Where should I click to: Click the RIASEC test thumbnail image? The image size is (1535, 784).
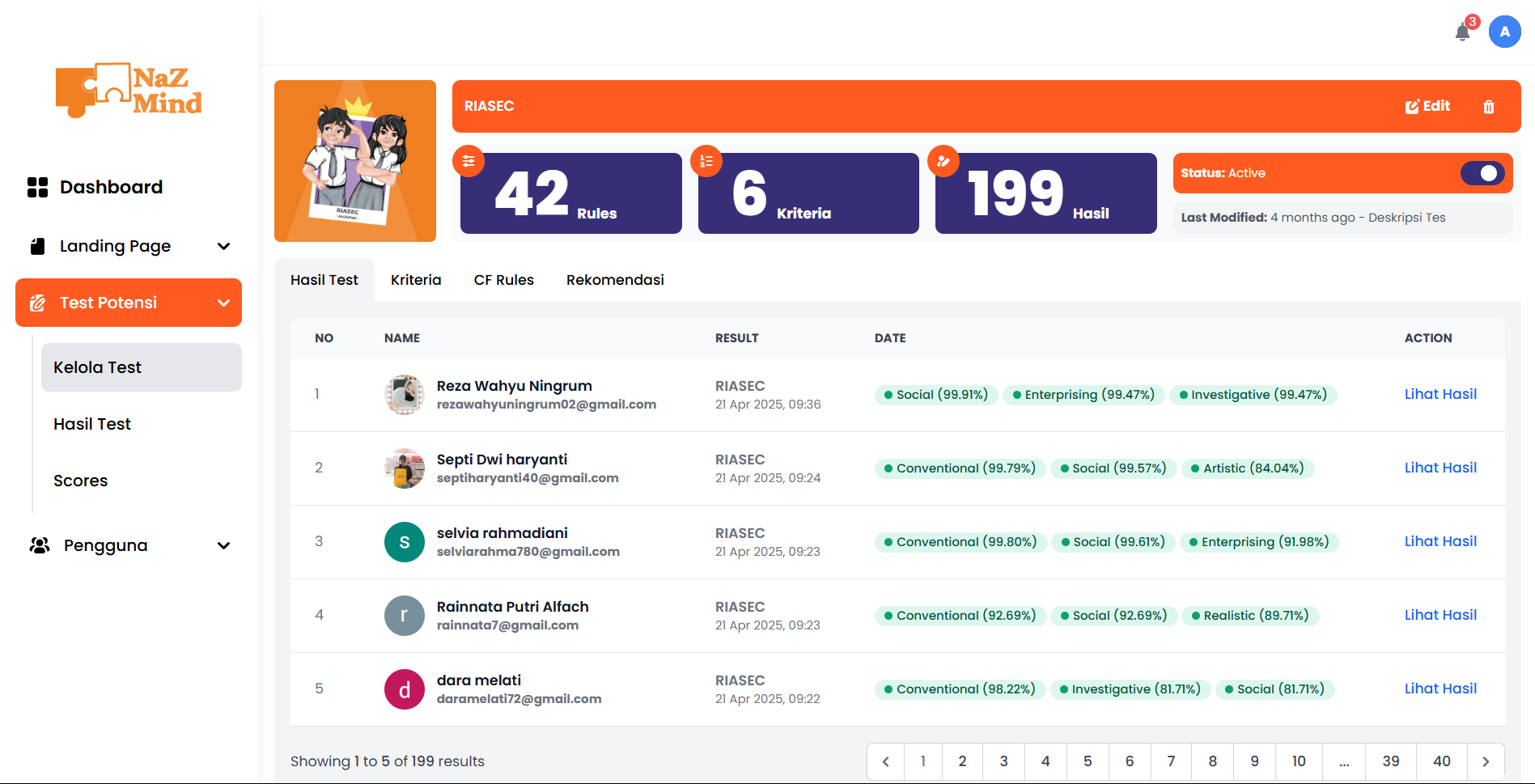[x=355, y=161]
